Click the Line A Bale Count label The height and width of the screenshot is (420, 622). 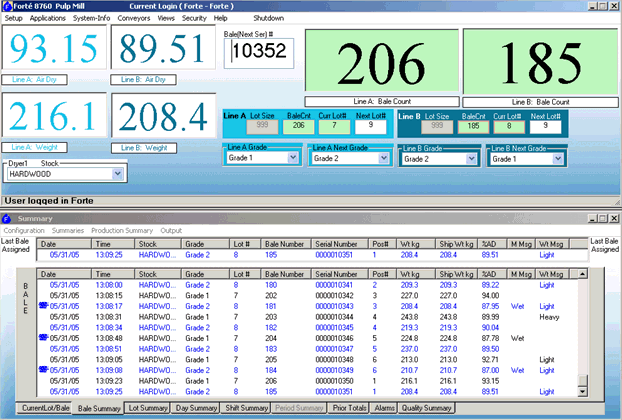pyautogui.click(x=382, y=102)
